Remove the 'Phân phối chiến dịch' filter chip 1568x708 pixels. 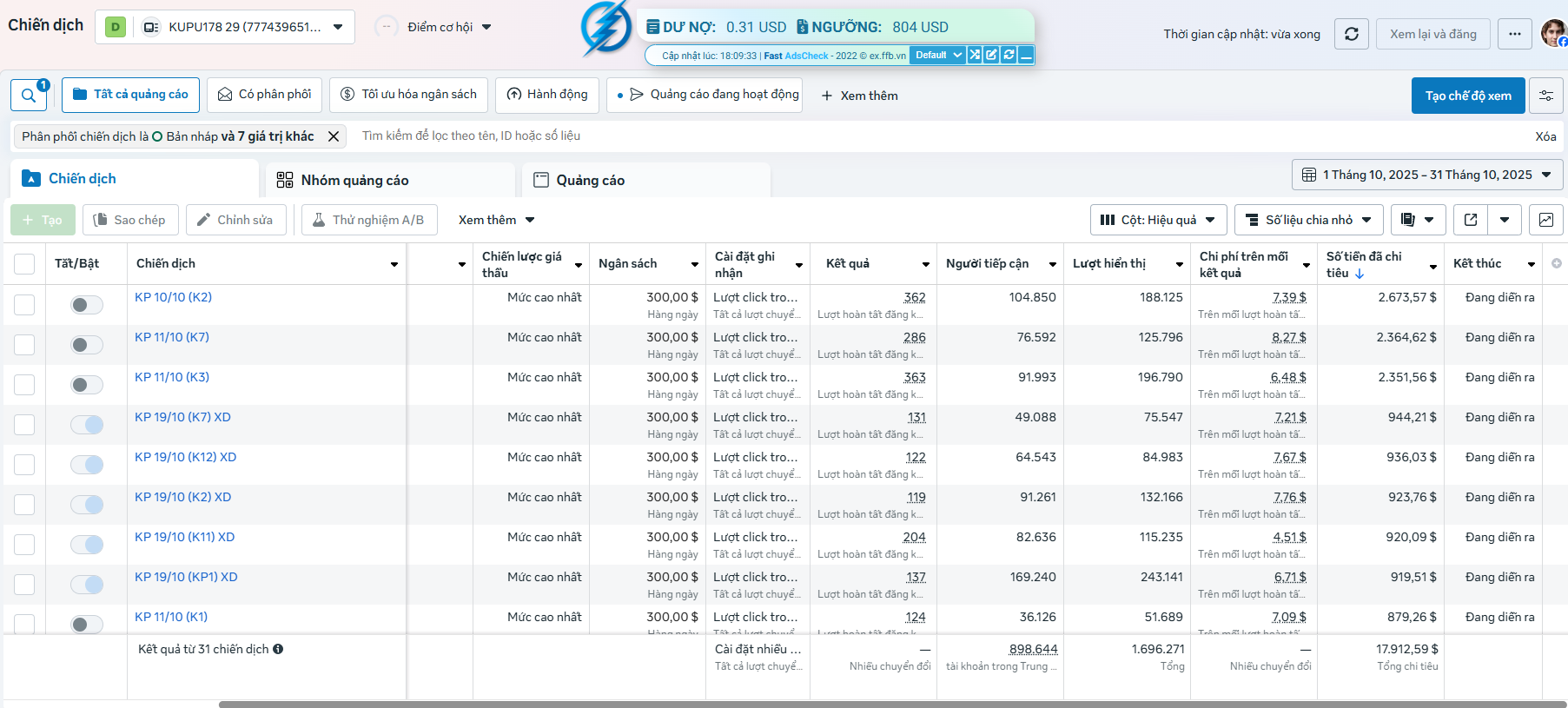tap(334, 136)
